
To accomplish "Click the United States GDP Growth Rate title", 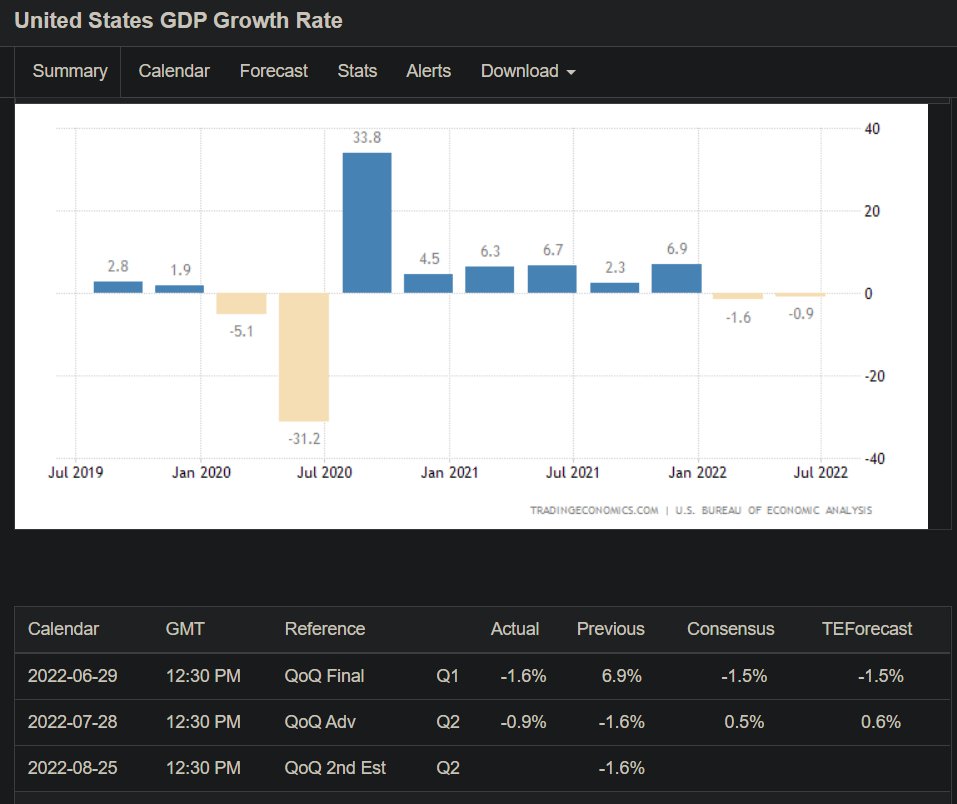I will coord(178,21).
